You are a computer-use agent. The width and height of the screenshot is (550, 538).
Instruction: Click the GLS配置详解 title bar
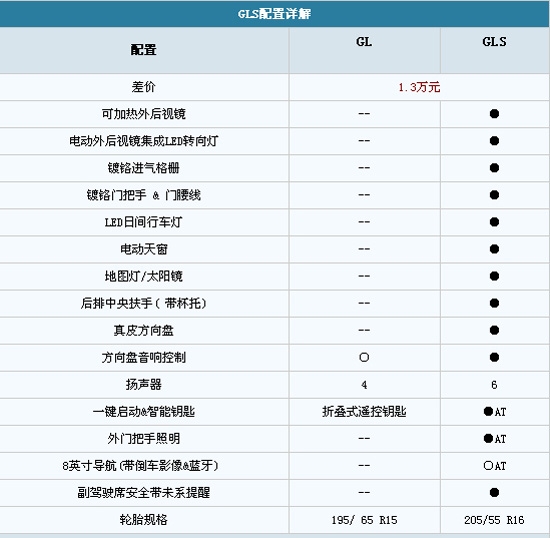point(275,14)
